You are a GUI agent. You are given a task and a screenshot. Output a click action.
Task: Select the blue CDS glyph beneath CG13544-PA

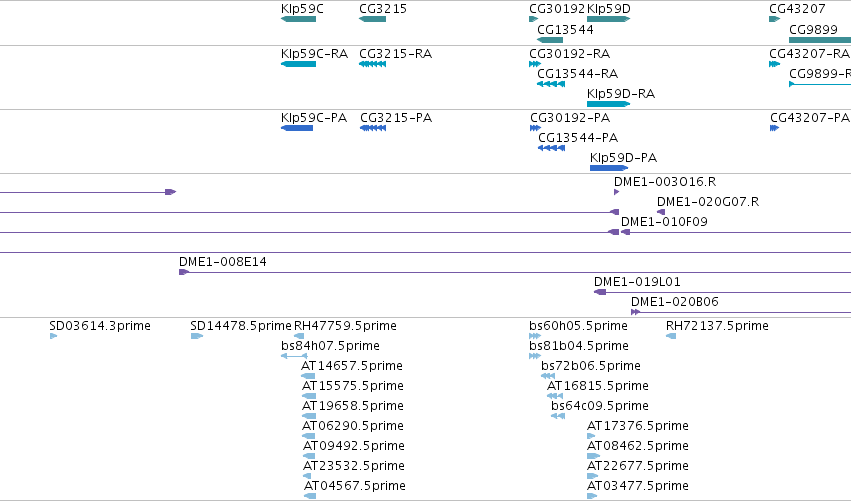[x=551, y=148]
